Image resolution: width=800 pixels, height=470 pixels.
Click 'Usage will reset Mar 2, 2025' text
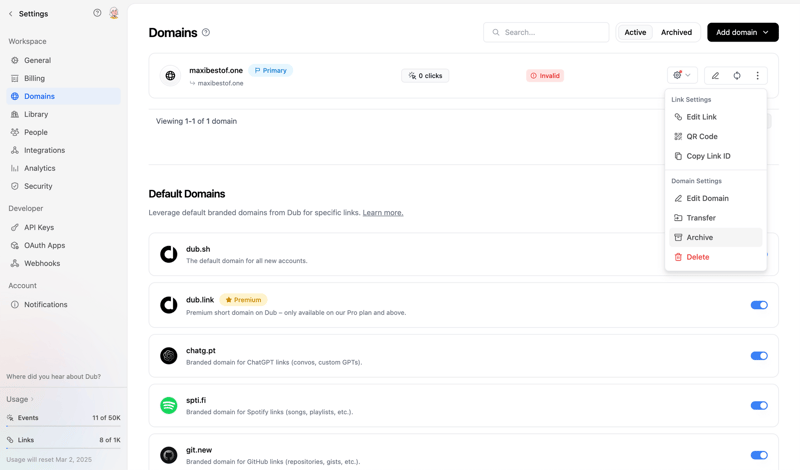point(49,459)
